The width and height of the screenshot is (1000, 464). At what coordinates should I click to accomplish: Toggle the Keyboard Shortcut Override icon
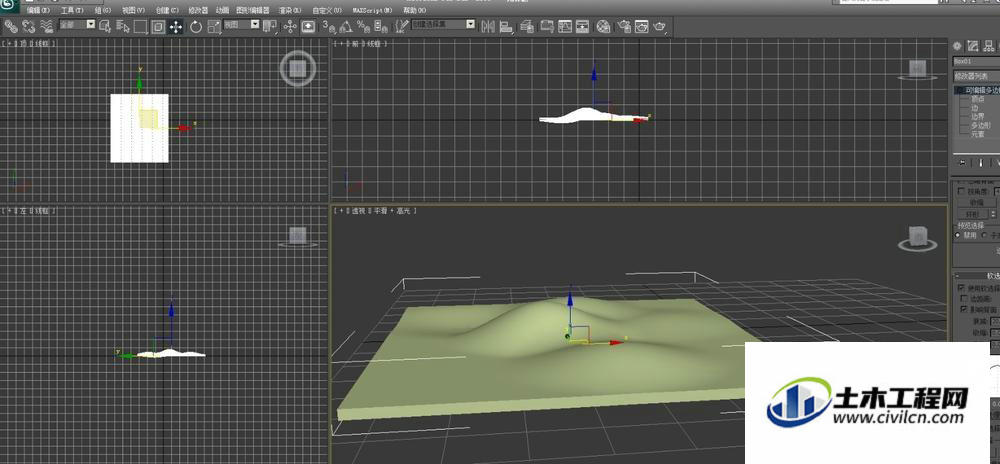[x=308, y=26]
